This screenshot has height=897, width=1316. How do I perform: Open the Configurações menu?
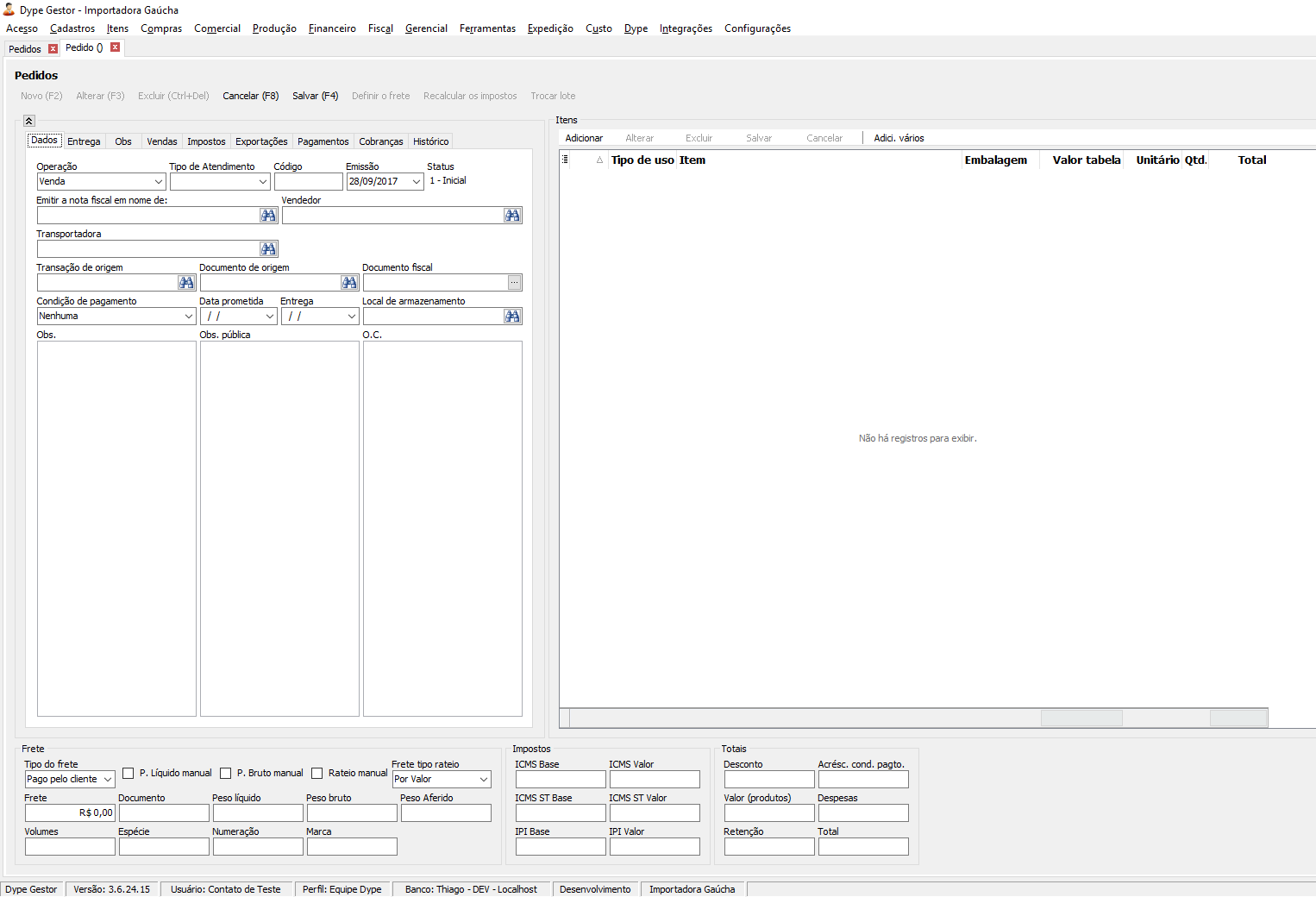(757, 28)
